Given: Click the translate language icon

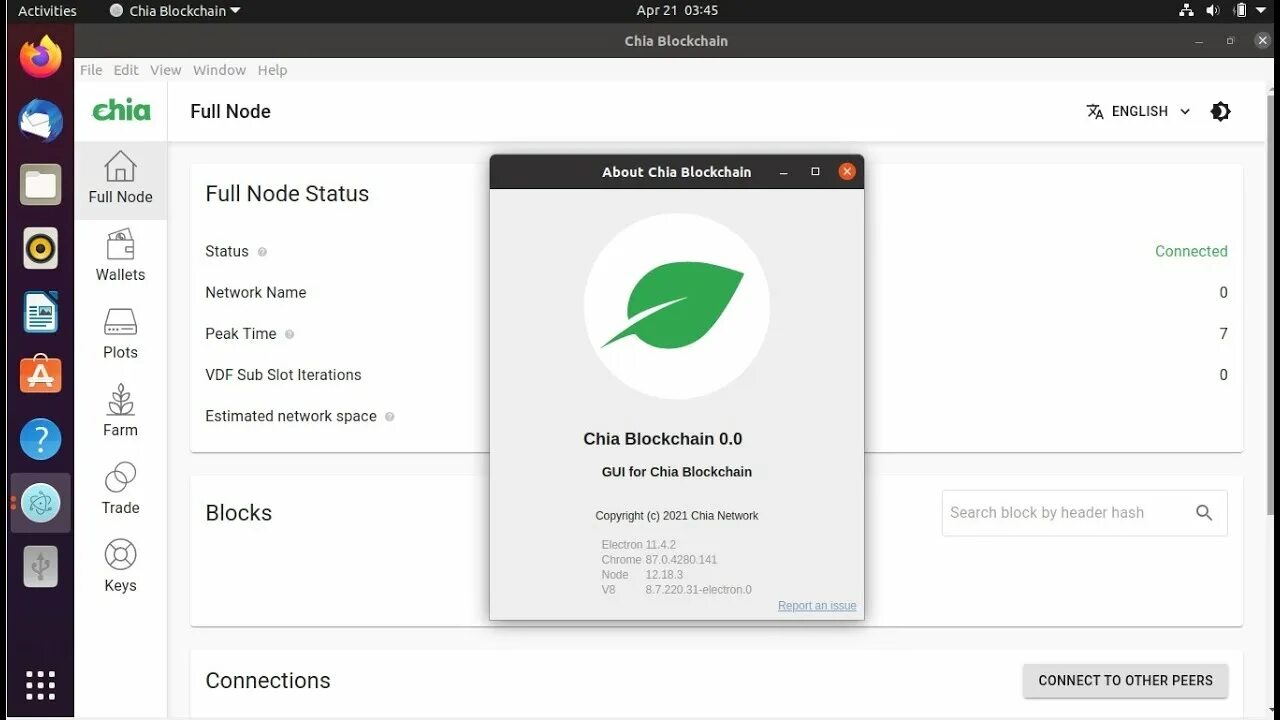Looking at the screenshot, I should (1095, 111).
